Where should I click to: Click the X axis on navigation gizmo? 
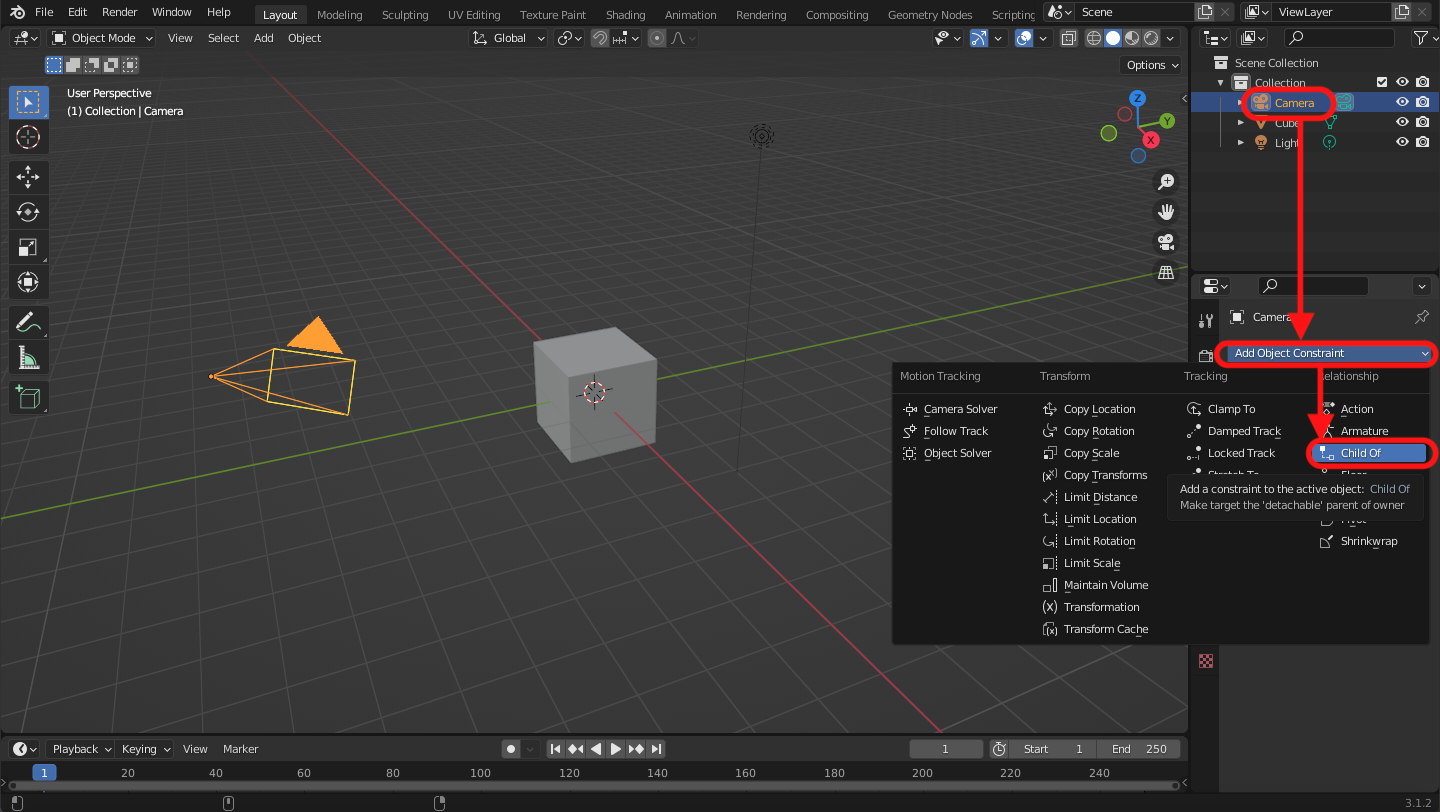[x=1151, y=140]
